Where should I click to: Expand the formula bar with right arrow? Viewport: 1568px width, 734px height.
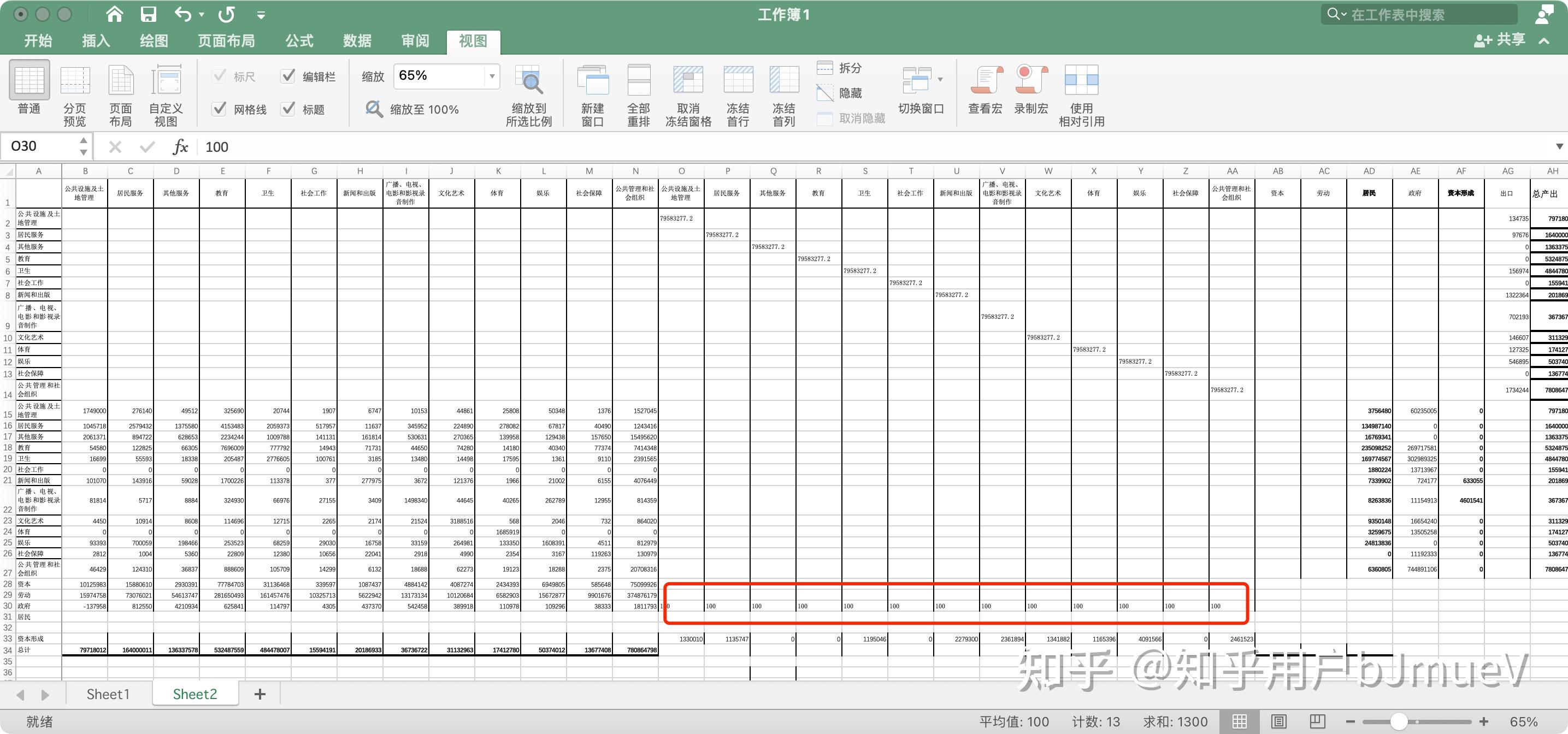pos(1559,147)
